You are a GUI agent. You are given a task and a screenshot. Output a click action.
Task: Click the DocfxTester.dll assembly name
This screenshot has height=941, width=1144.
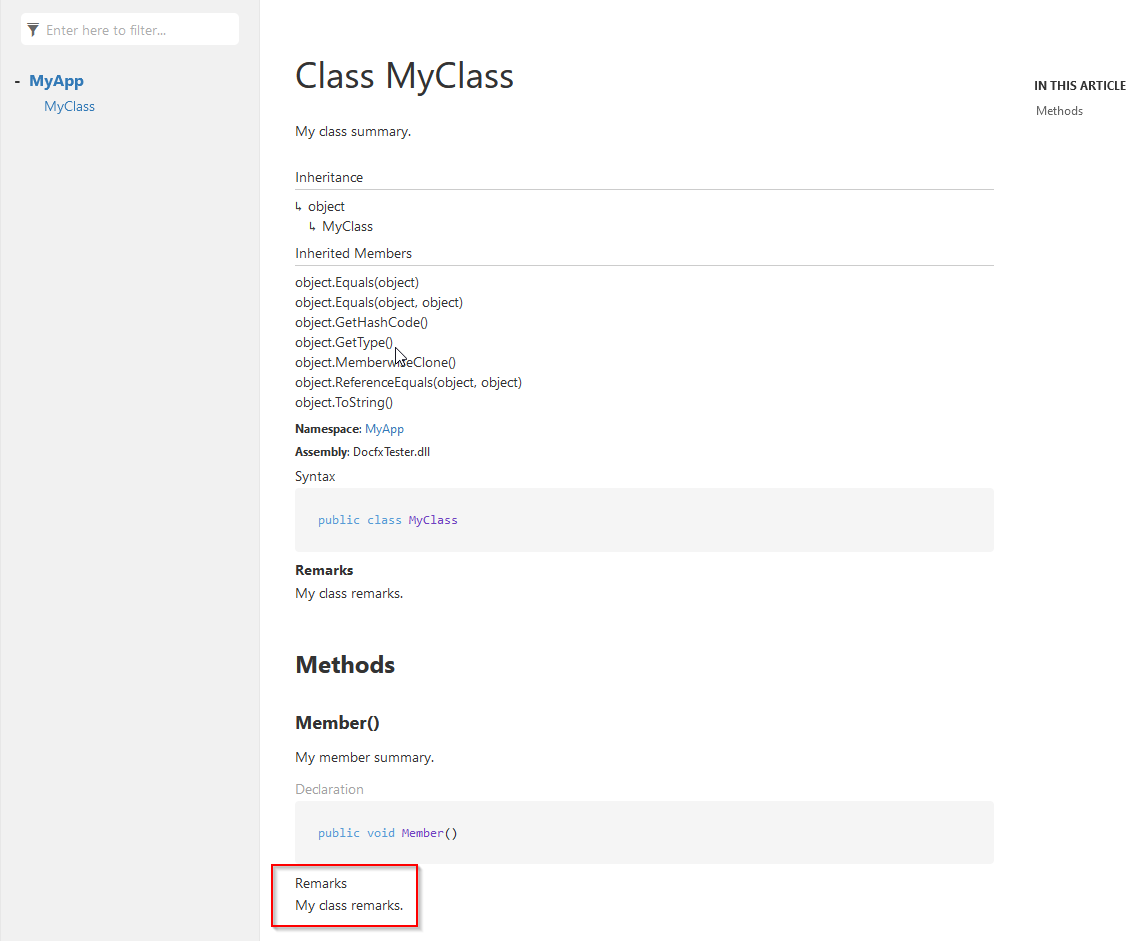tap(391, 452)
